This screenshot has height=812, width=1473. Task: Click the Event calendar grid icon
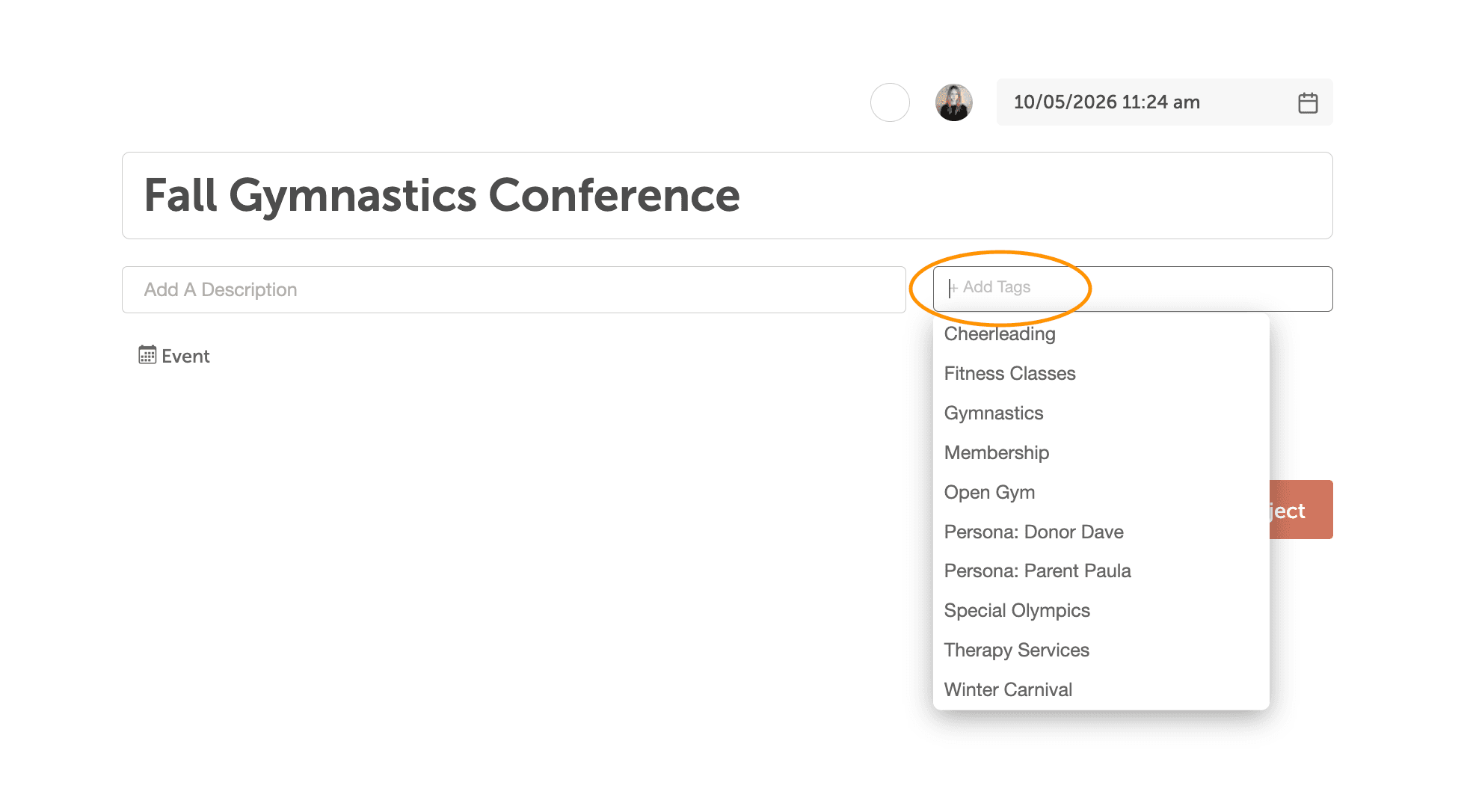click(x=147, y=355)
